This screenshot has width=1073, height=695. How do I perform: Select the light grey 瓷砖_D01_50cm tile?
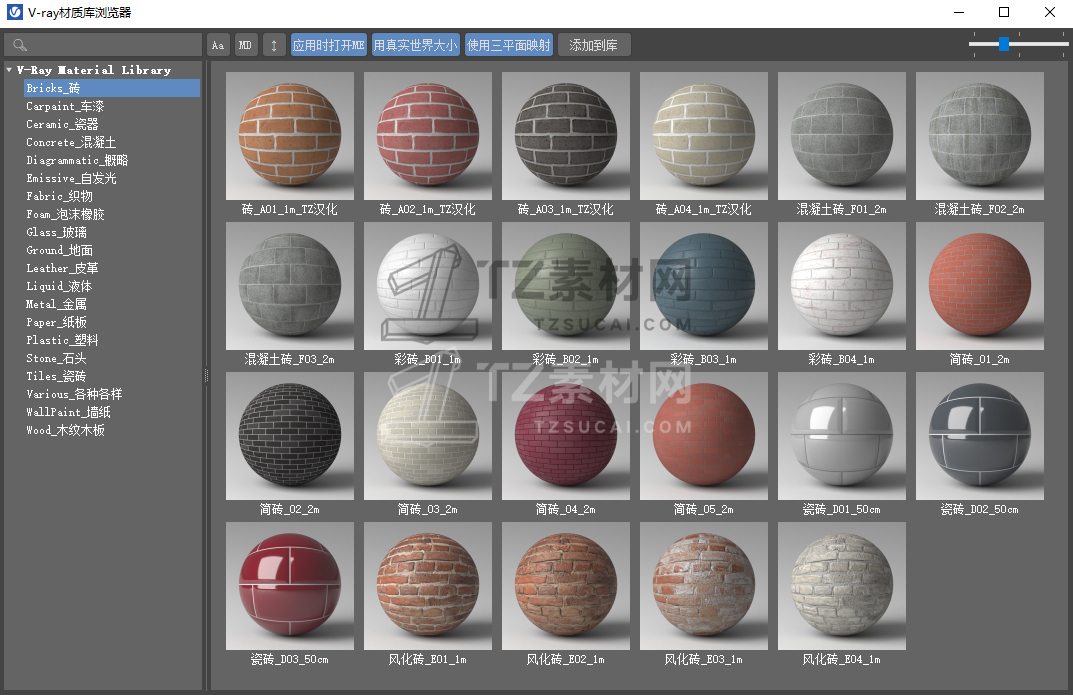tap(842, 436)
